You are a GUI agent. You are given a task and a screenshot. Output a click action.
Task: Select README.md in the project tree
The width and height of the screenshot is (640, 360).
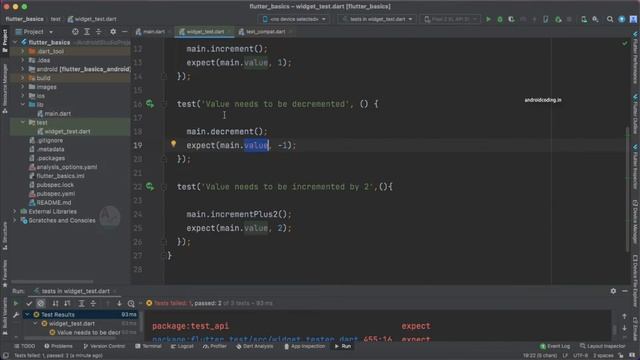(54, 202)
